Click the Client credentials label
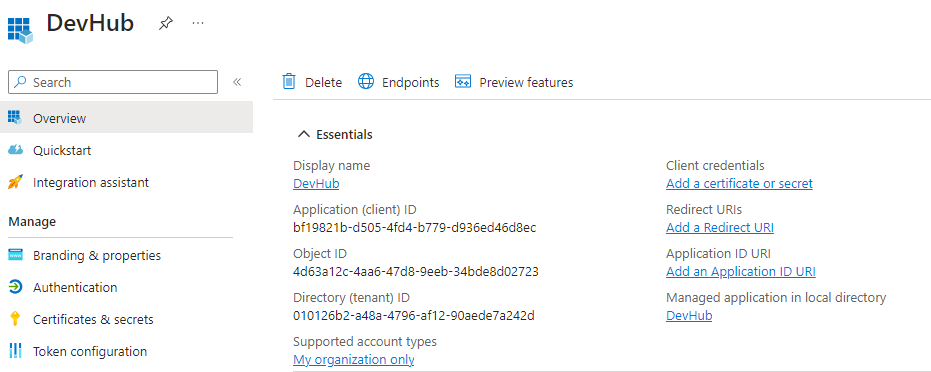The height and width of the screenshot is (372, 931). pos(715,166)
